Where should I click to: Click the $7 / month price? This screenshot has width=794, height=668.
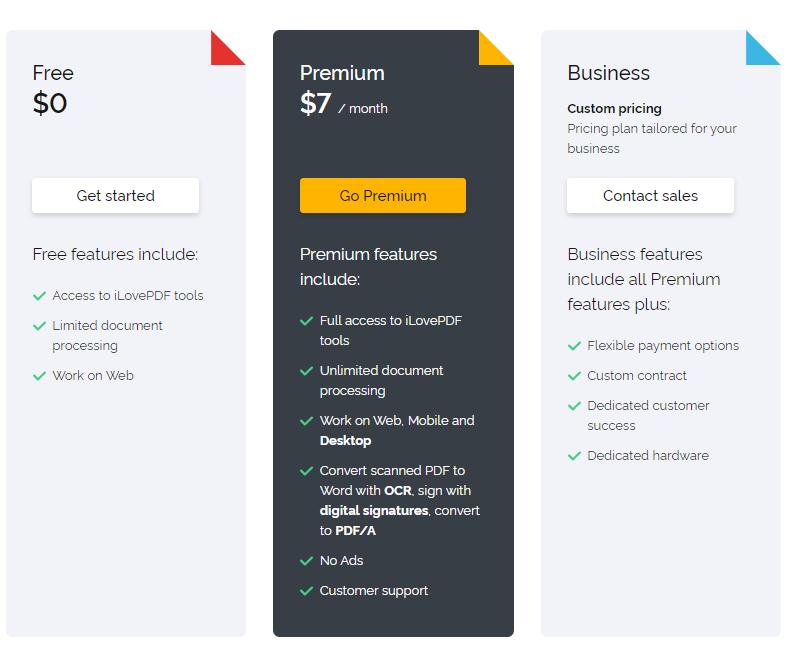tap(343, 104)
